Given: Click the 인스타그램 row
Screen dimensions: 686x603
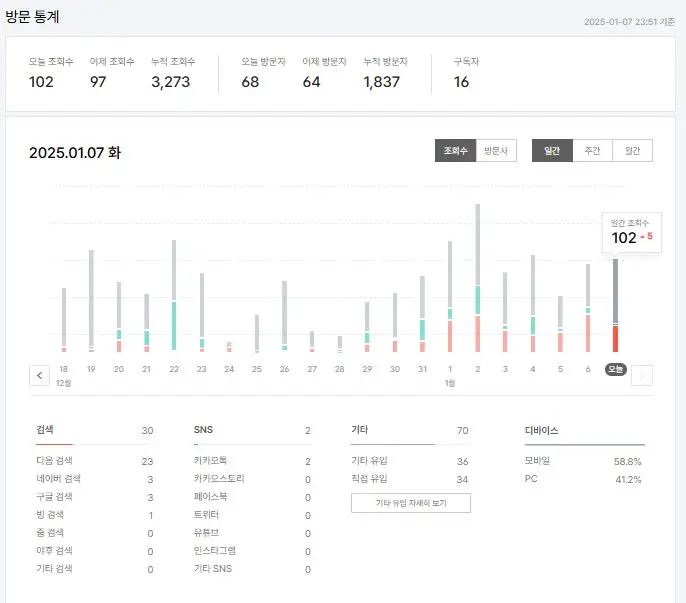Looking at the screenshot, I should pos(252,550).
